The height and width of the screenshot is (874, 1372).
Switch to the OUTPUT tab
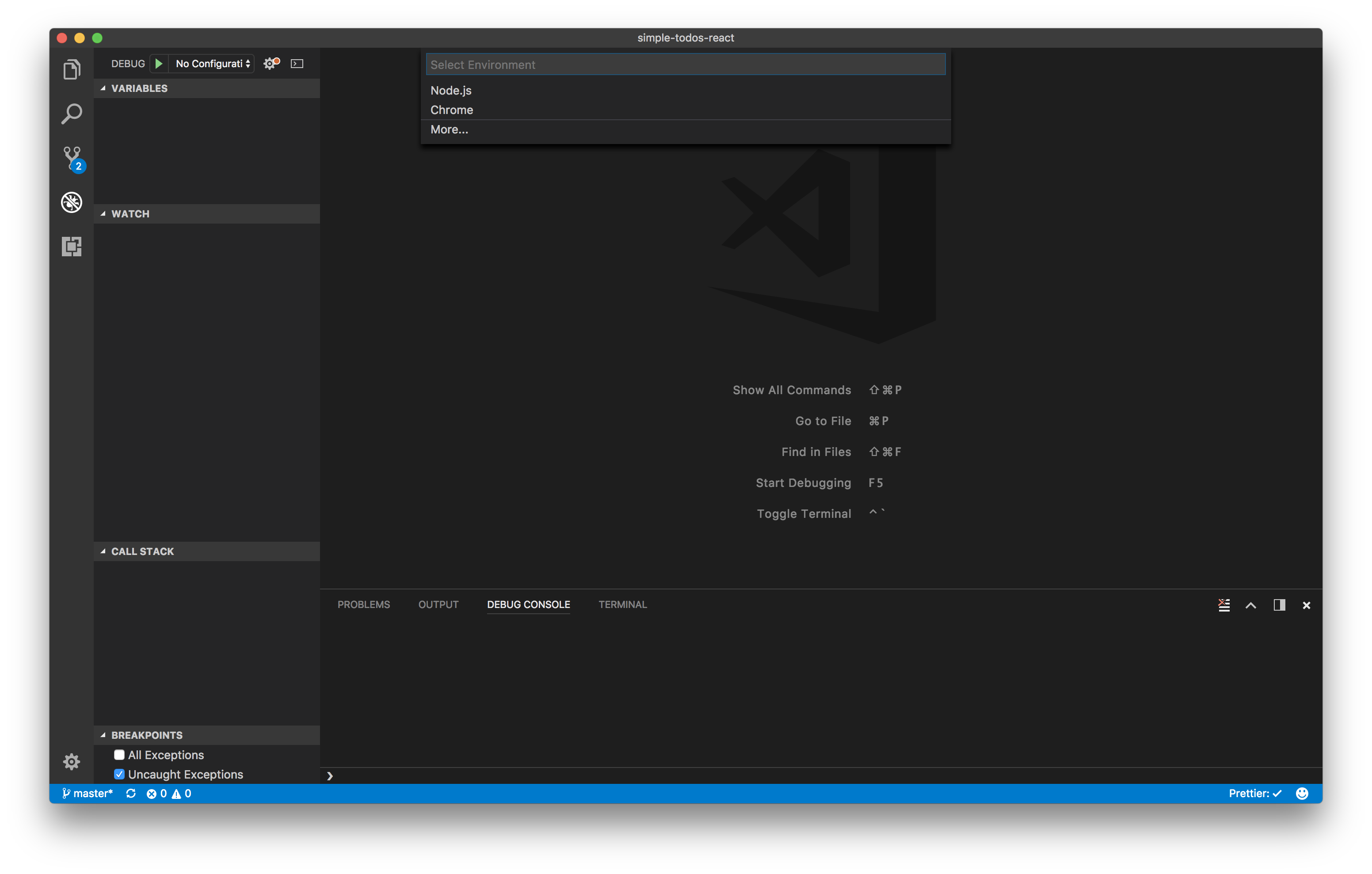[438, 604]
